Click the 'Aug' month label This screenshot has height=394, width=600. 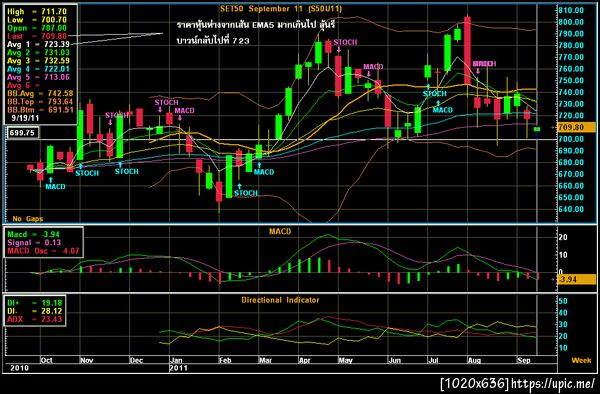pyautogui.click(x=474, y=360)
